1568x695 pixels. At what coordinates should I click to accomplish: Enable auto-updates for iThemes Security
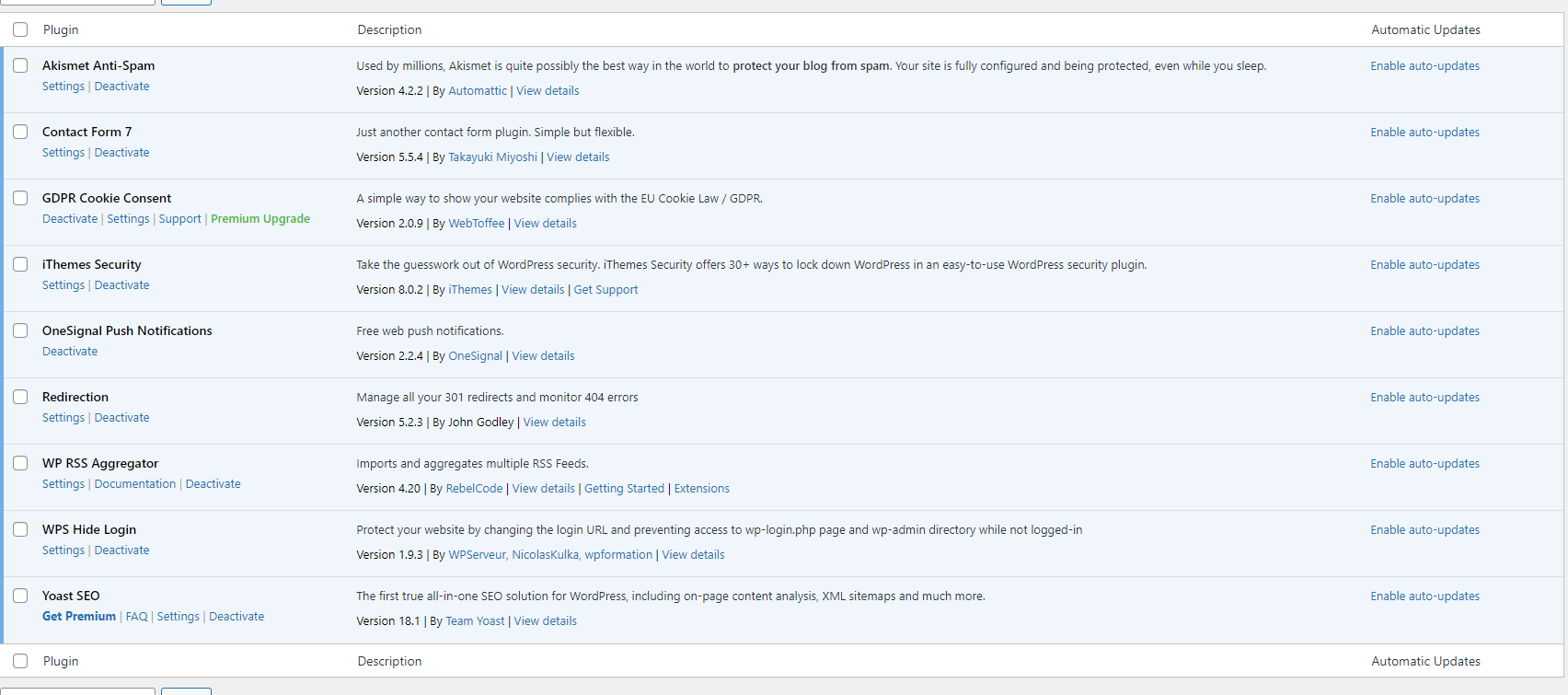(x=1425, y=265)
